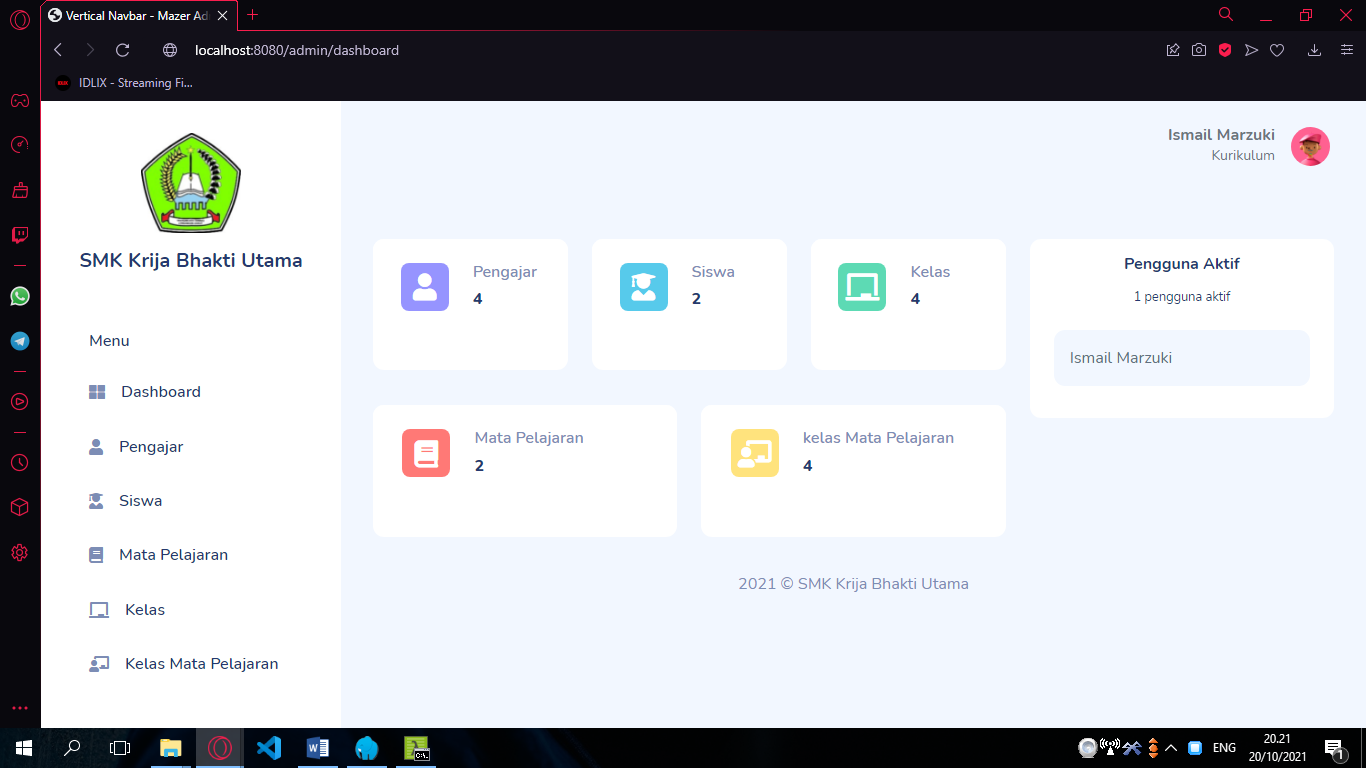Open WhatsApp in the Opera sidebar
Image resolution: width=1366 pixels, height=768 pixels.
(x=20, y=296)
